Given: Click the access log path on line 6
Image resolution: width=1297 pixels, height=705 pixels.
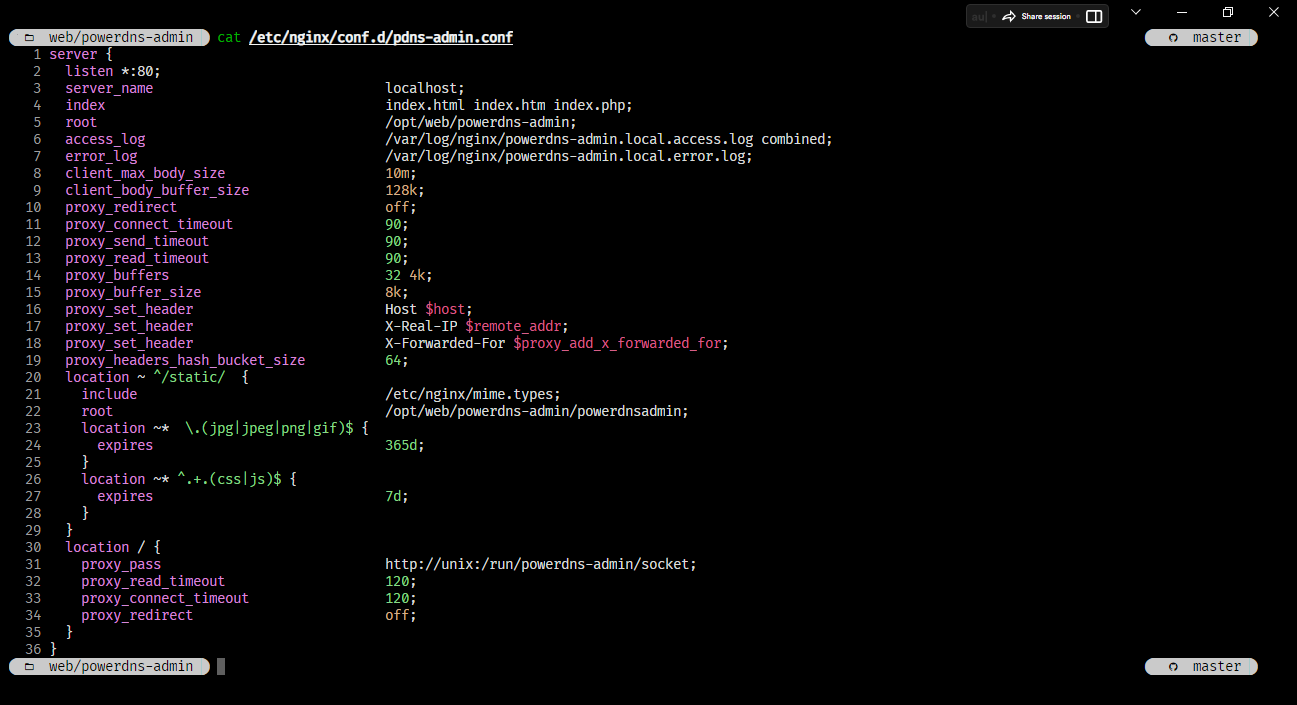Looking at the screenshot, I should coord(569,139).
